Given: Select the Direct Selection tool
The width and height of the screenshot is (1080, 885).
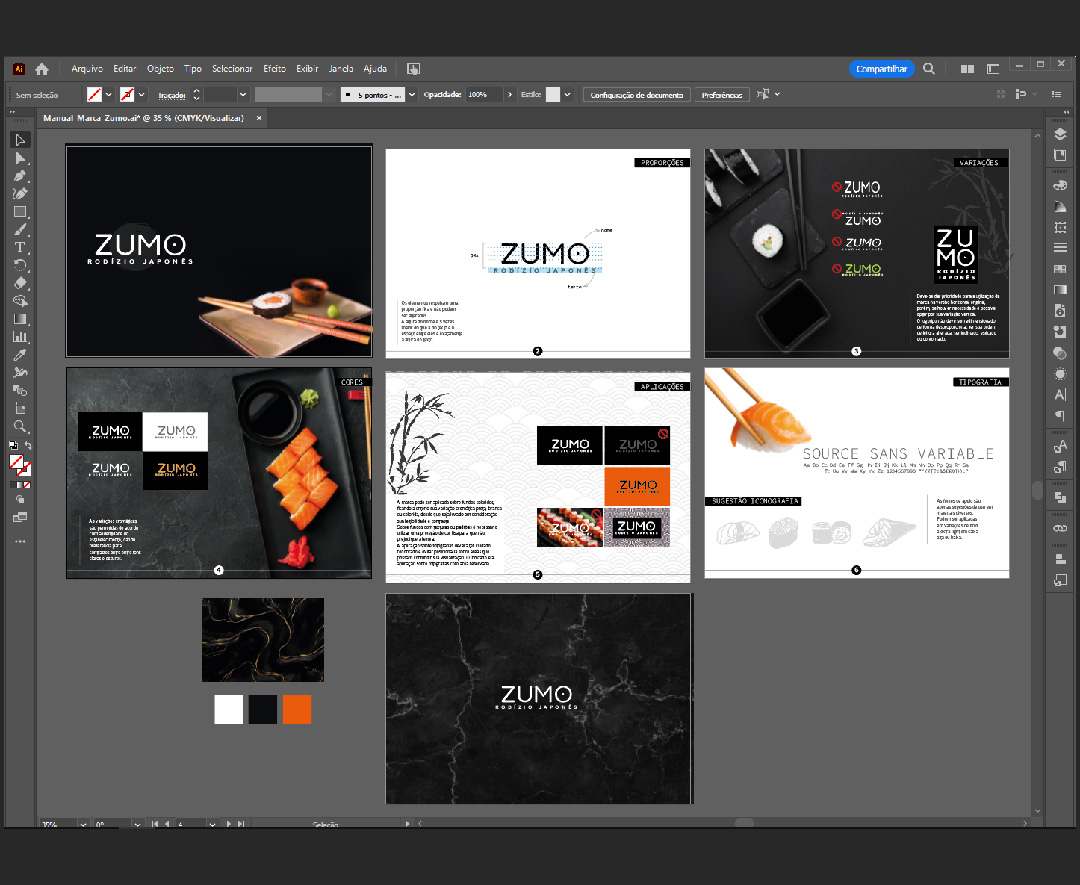Looking at the screenshot, I should (20, 158).
